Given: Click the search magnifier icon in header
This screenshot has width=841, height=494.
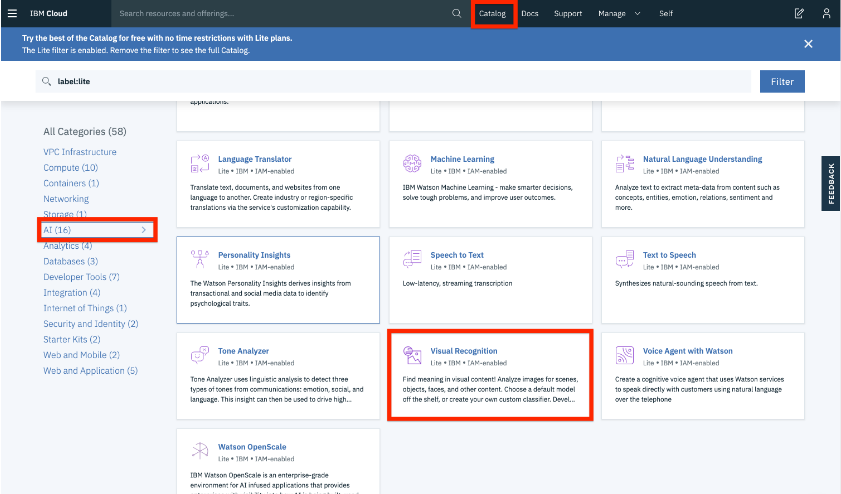Looking at the screenshot, I should 456,13.
